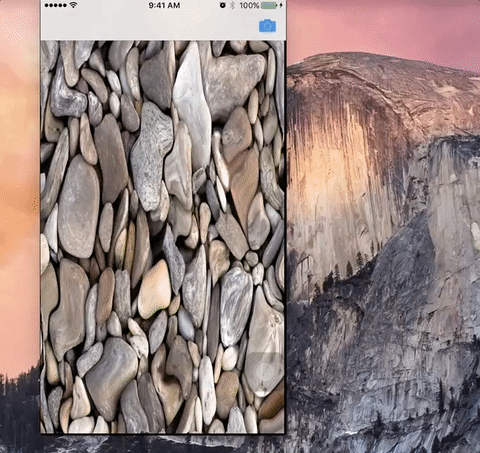Click the dark treeline at desktop bottom-left
This screenshot has width=480, height=453.
click(19, 413)
